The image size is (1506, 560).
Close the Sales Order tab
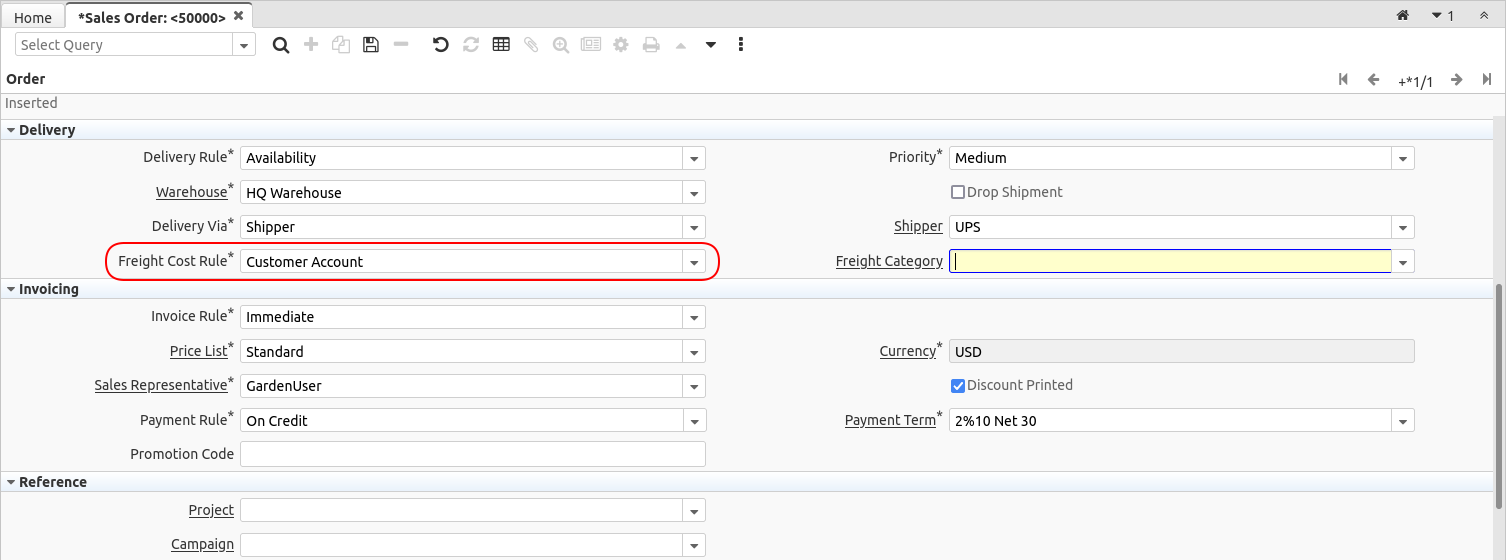(x=238, y=16)
